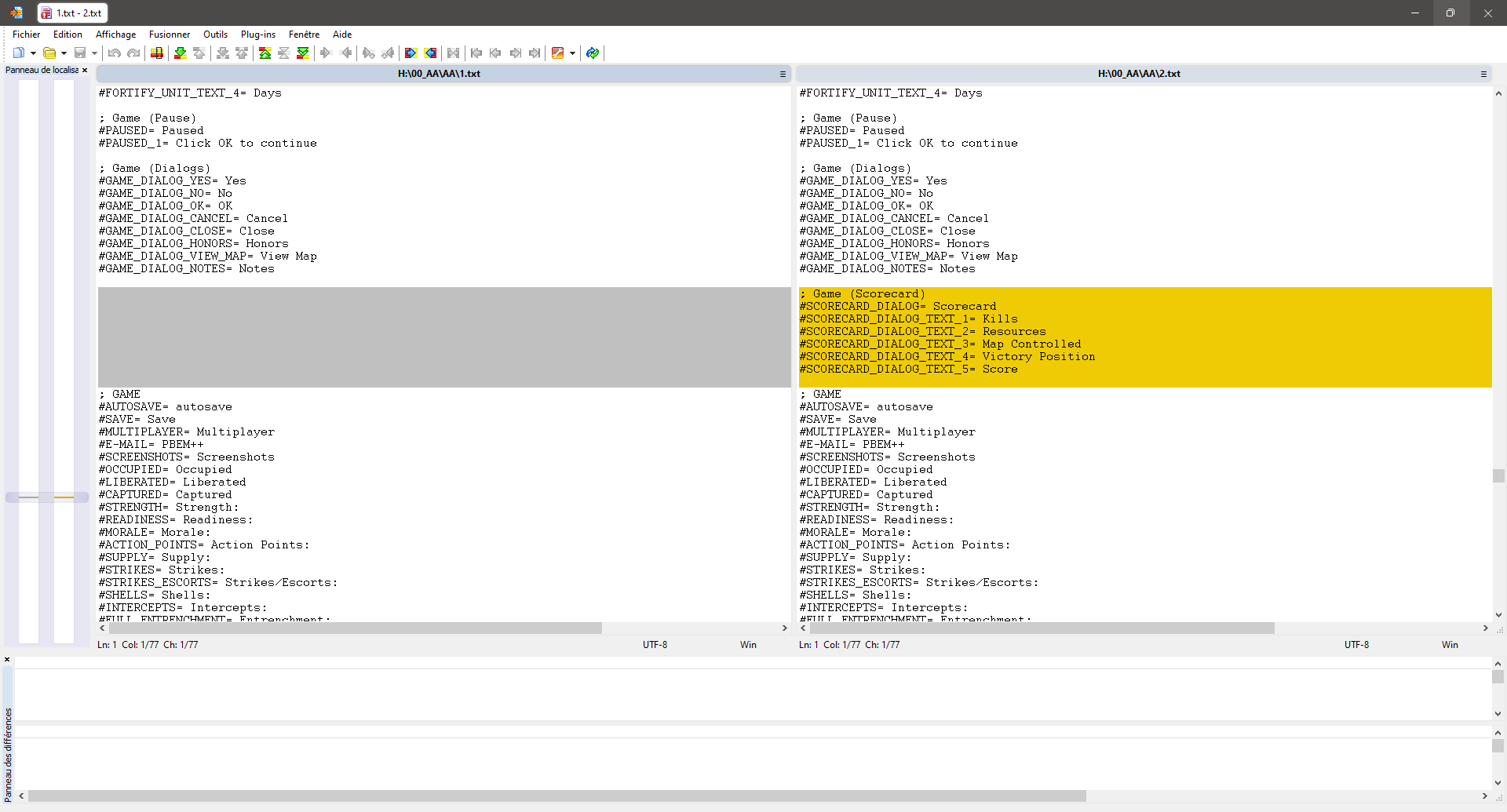Go to Previous Difference arrow icon
Image resolution: width=1507 pixels, height=812 pixels.
(199, 53)
